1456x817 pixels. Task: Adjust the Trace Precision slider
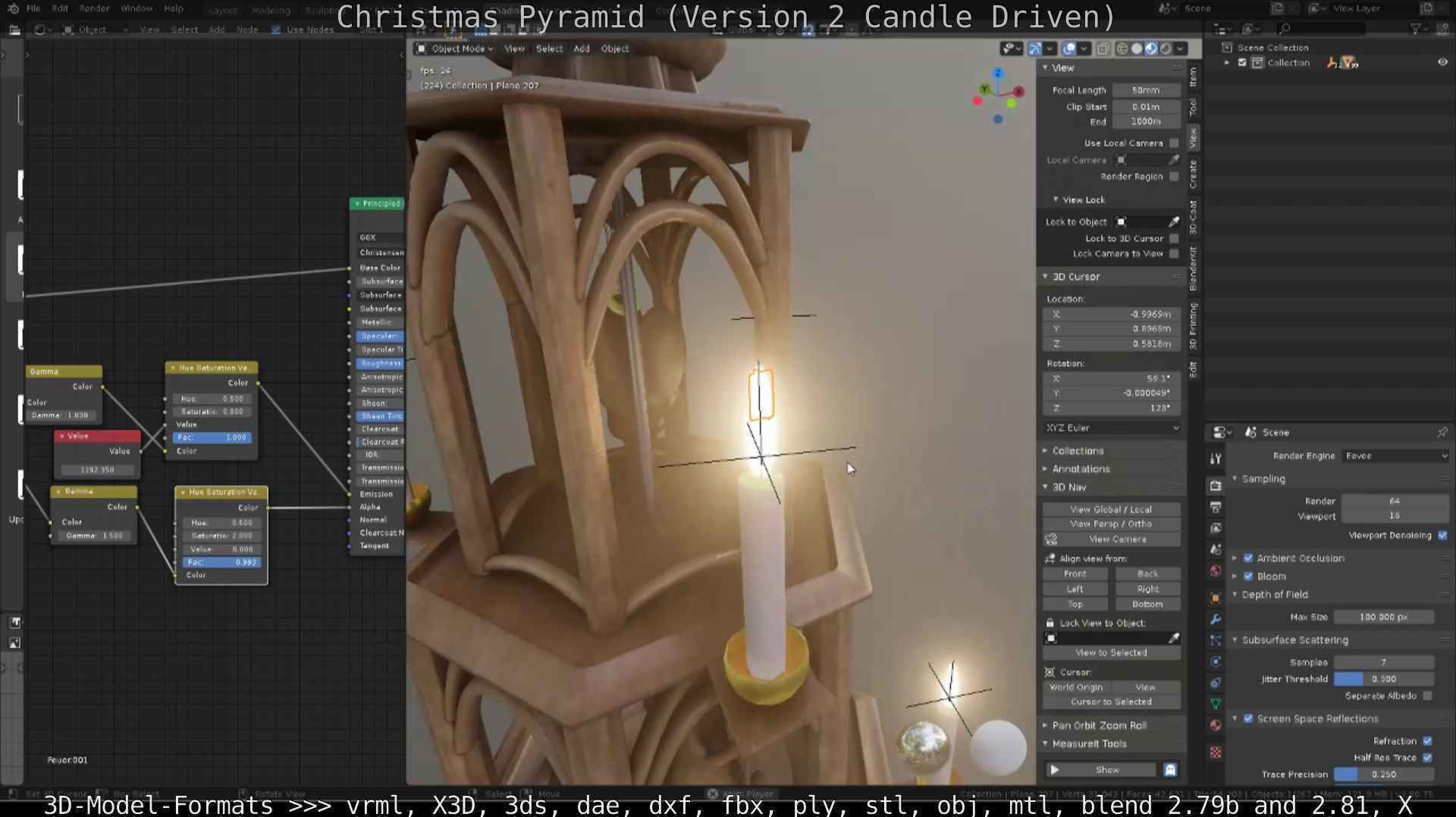1383,775
